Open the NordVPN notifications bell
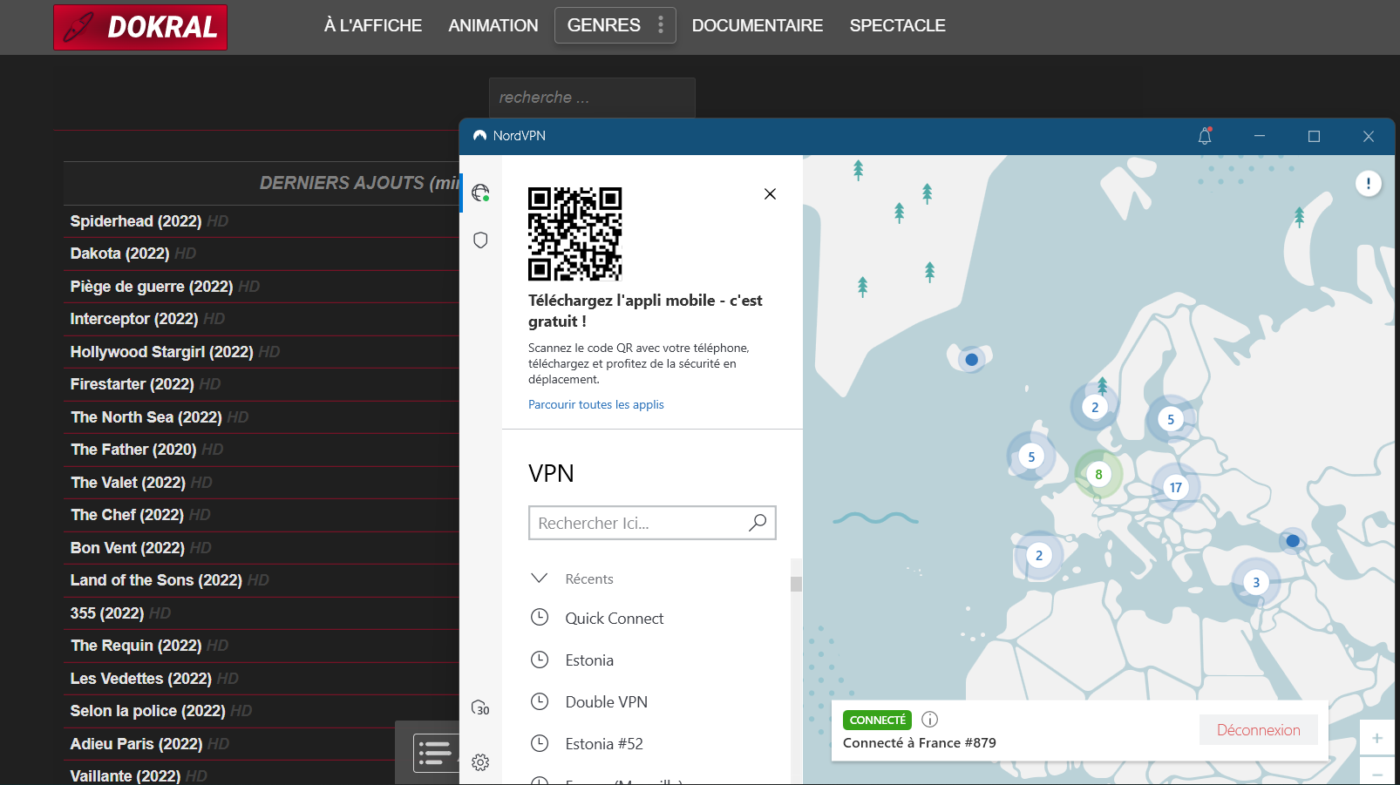 point(1205,136)
